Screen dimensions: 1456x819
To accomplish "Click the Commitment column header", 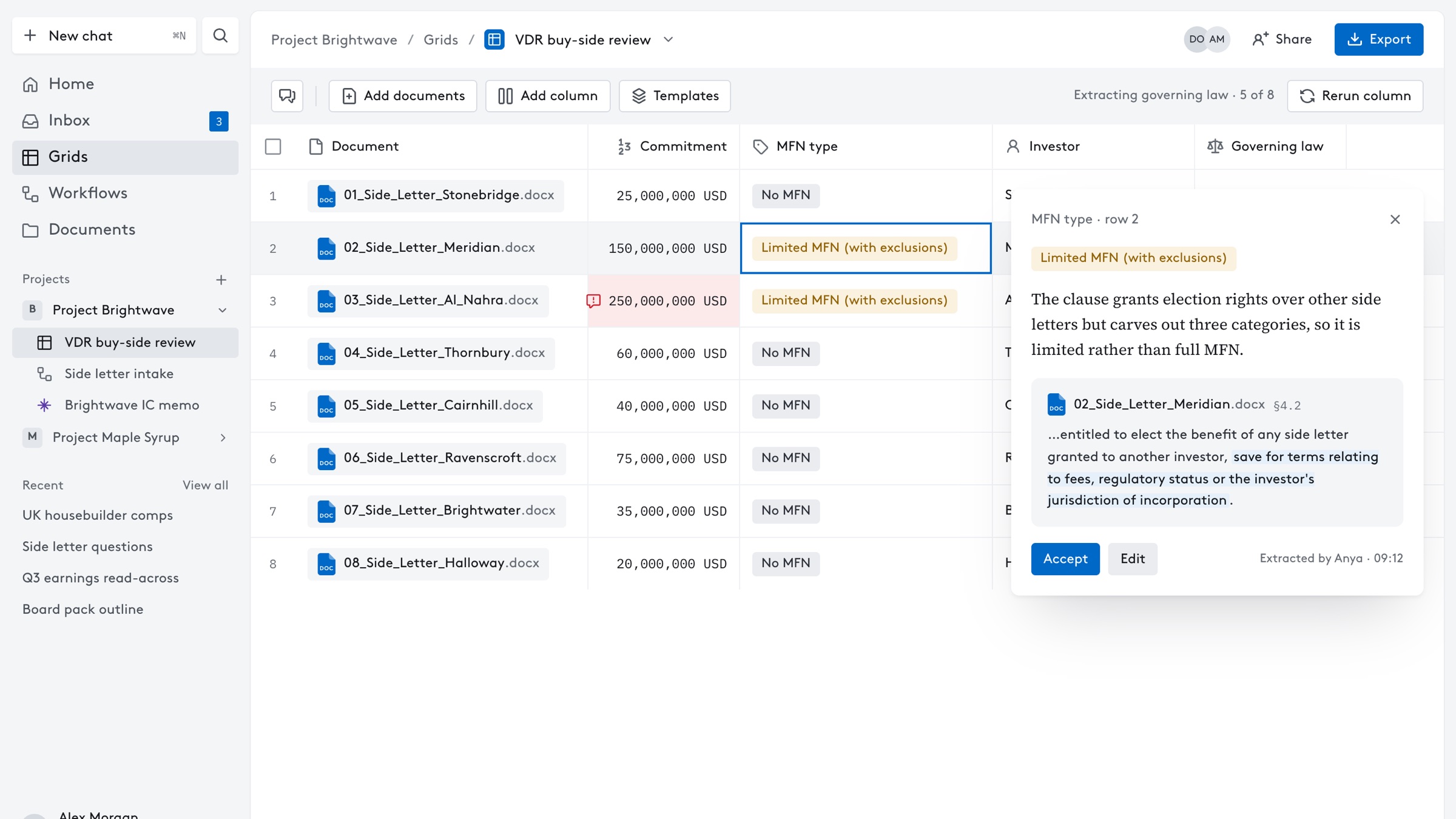I will 664,146.
